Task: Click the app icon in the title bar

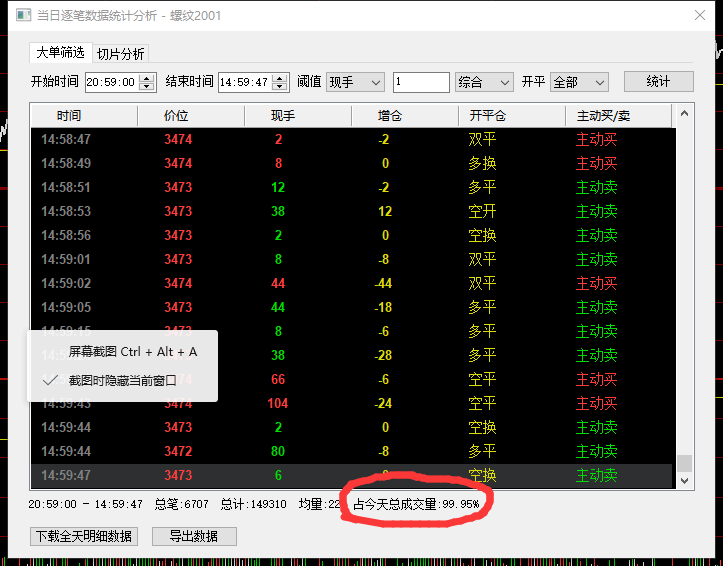Action: point(22,16)
